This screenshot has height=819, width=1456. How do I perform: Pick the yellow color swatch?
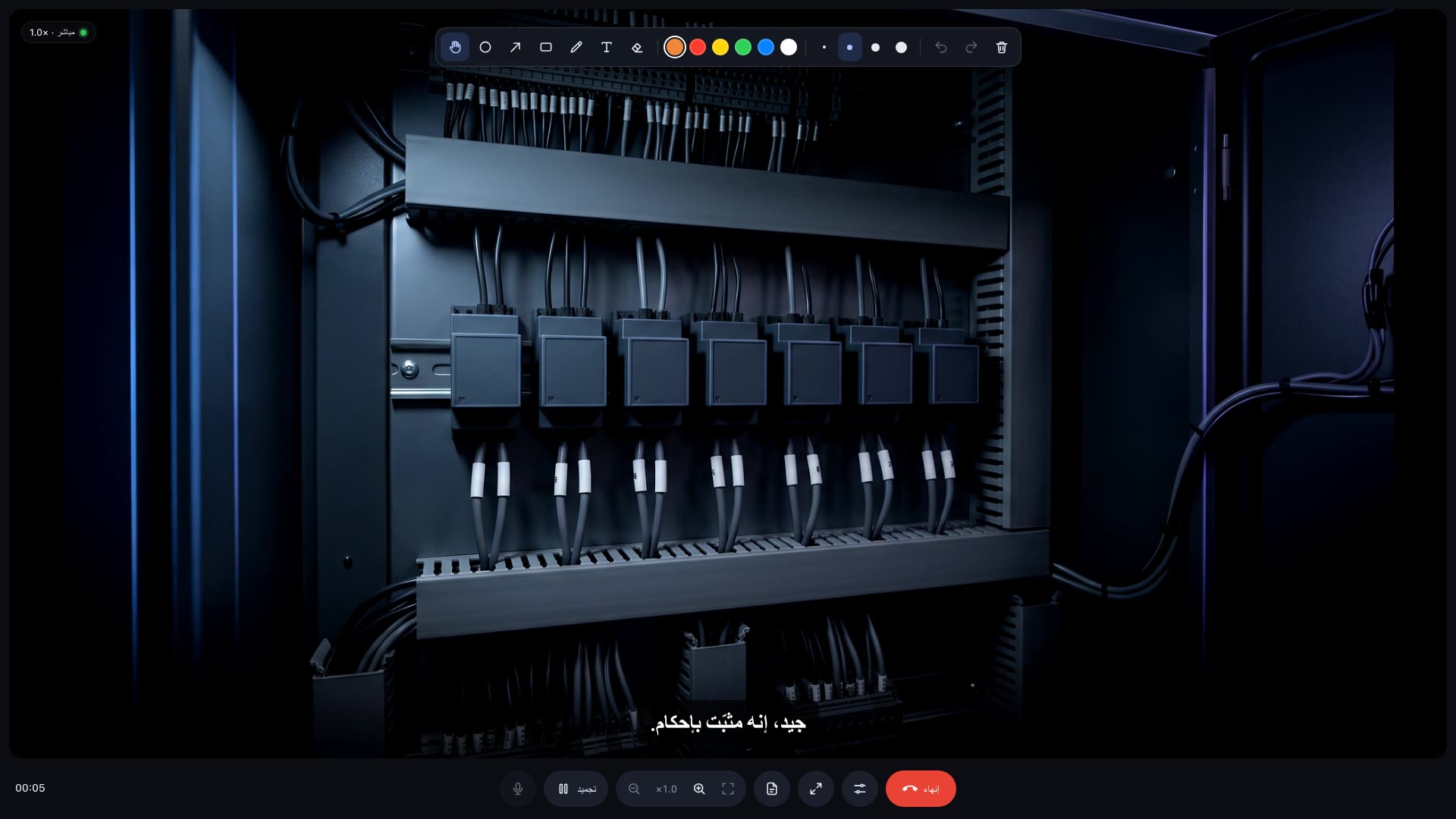720,47
